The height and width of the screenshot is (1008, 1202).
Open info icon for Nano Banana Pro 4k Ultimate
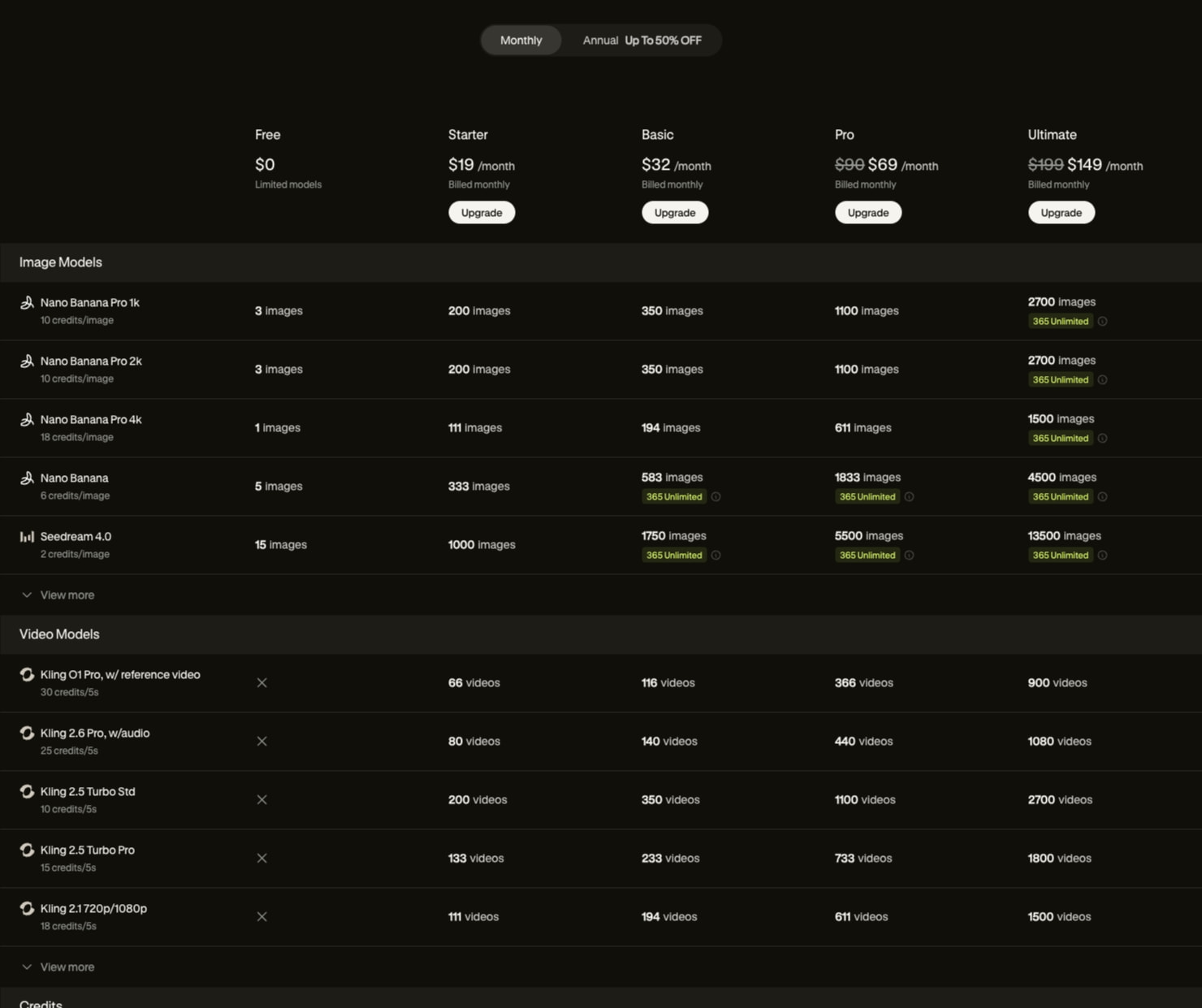tap(1102, 439)
